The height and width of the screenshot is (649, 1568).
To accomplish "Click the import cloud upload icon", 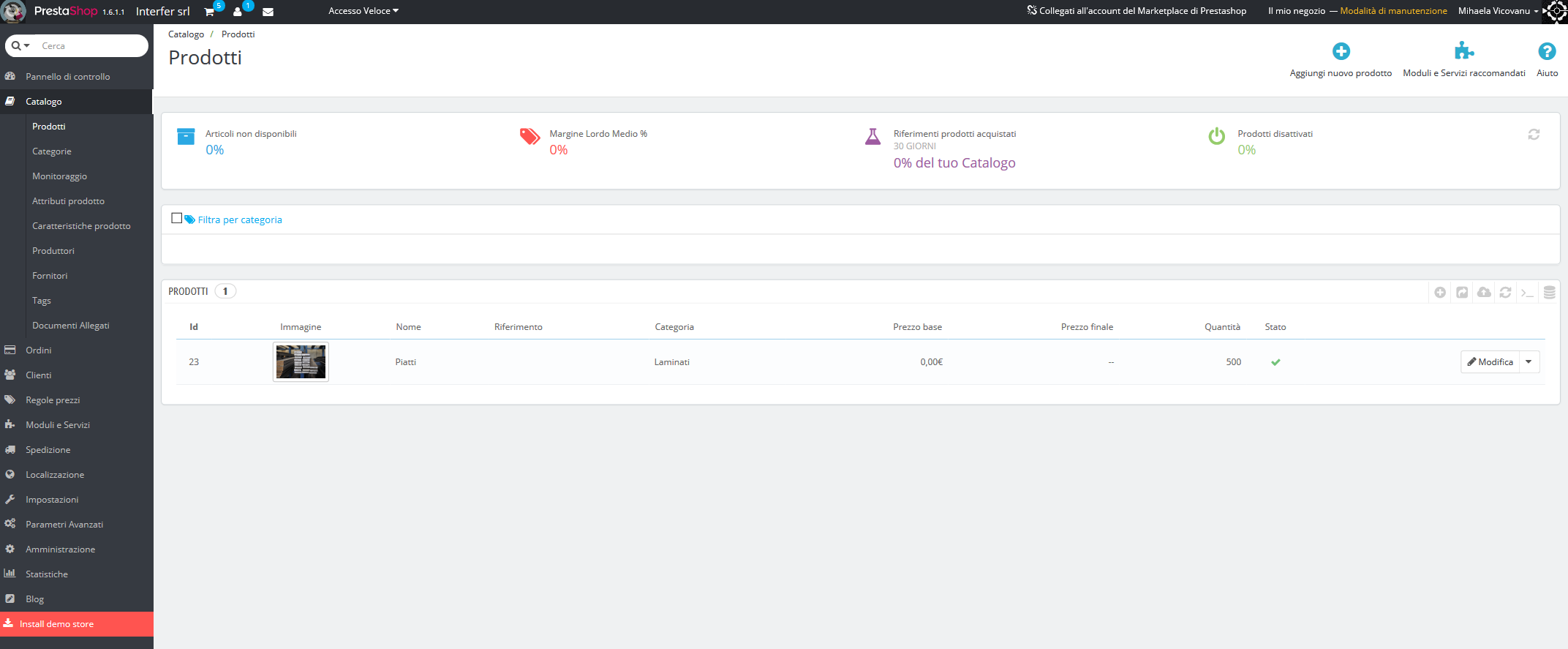I will [1484, 293].
